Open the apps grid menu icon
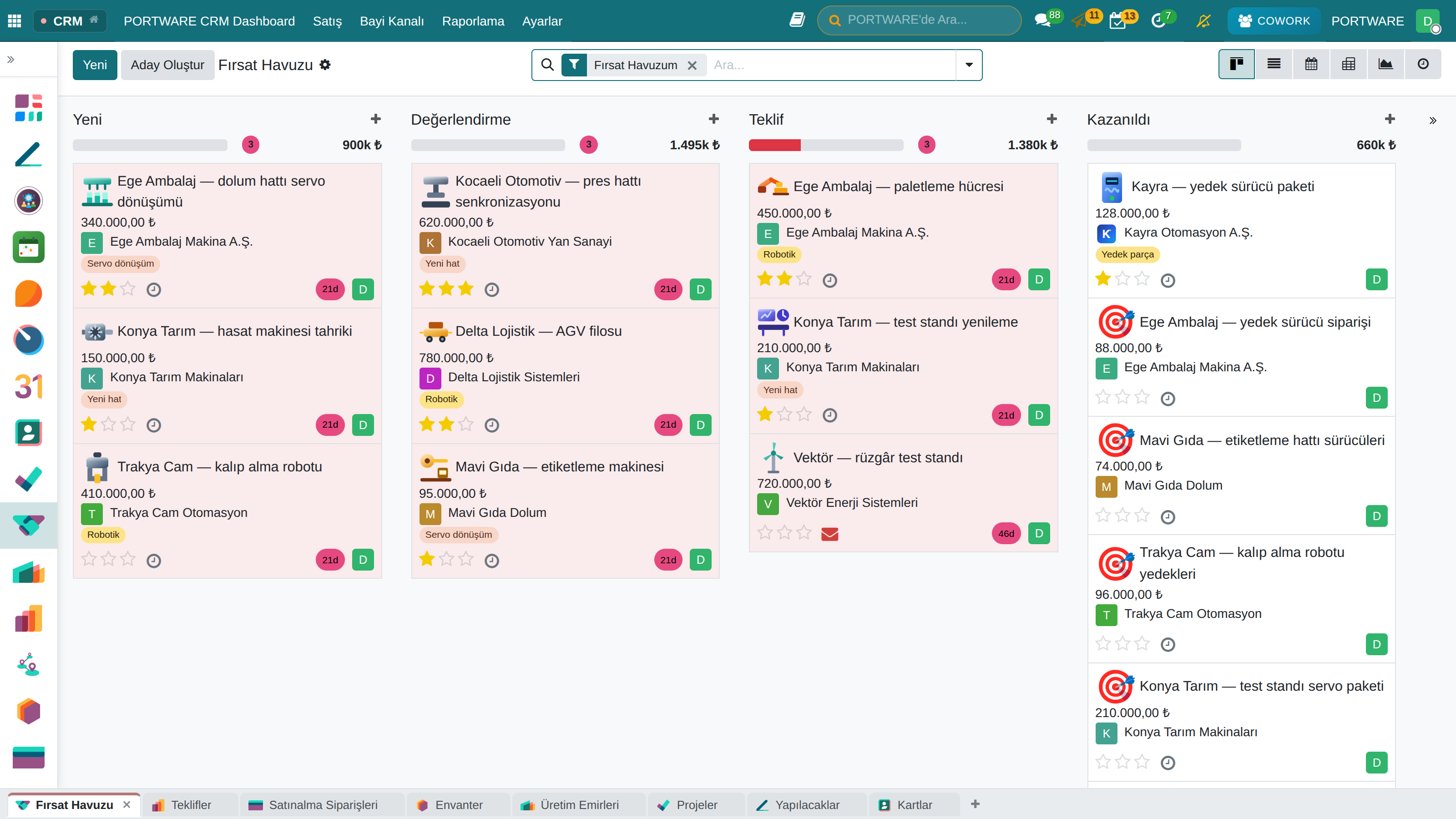Image resolution: width=1456 pixels, height=819 pixels. [x=15, y=21]
